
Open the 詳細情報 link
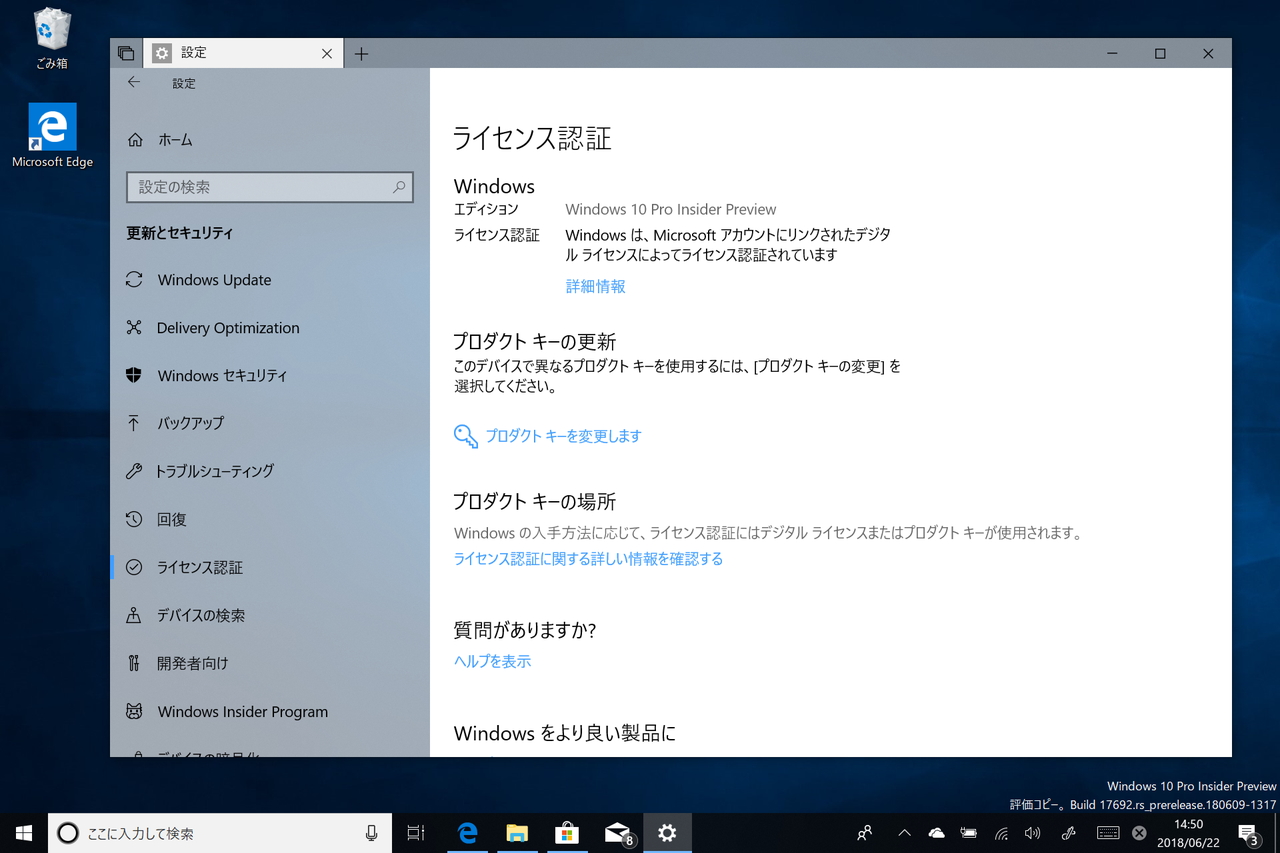pyautogui.click(x=596, y=286)
